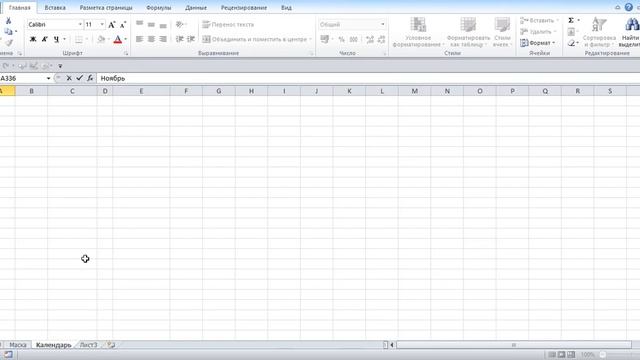The width and height of the screenshot is (640, 360).
Task: Click the horizontal scrollbar thumb
Action: coord(513,345)
